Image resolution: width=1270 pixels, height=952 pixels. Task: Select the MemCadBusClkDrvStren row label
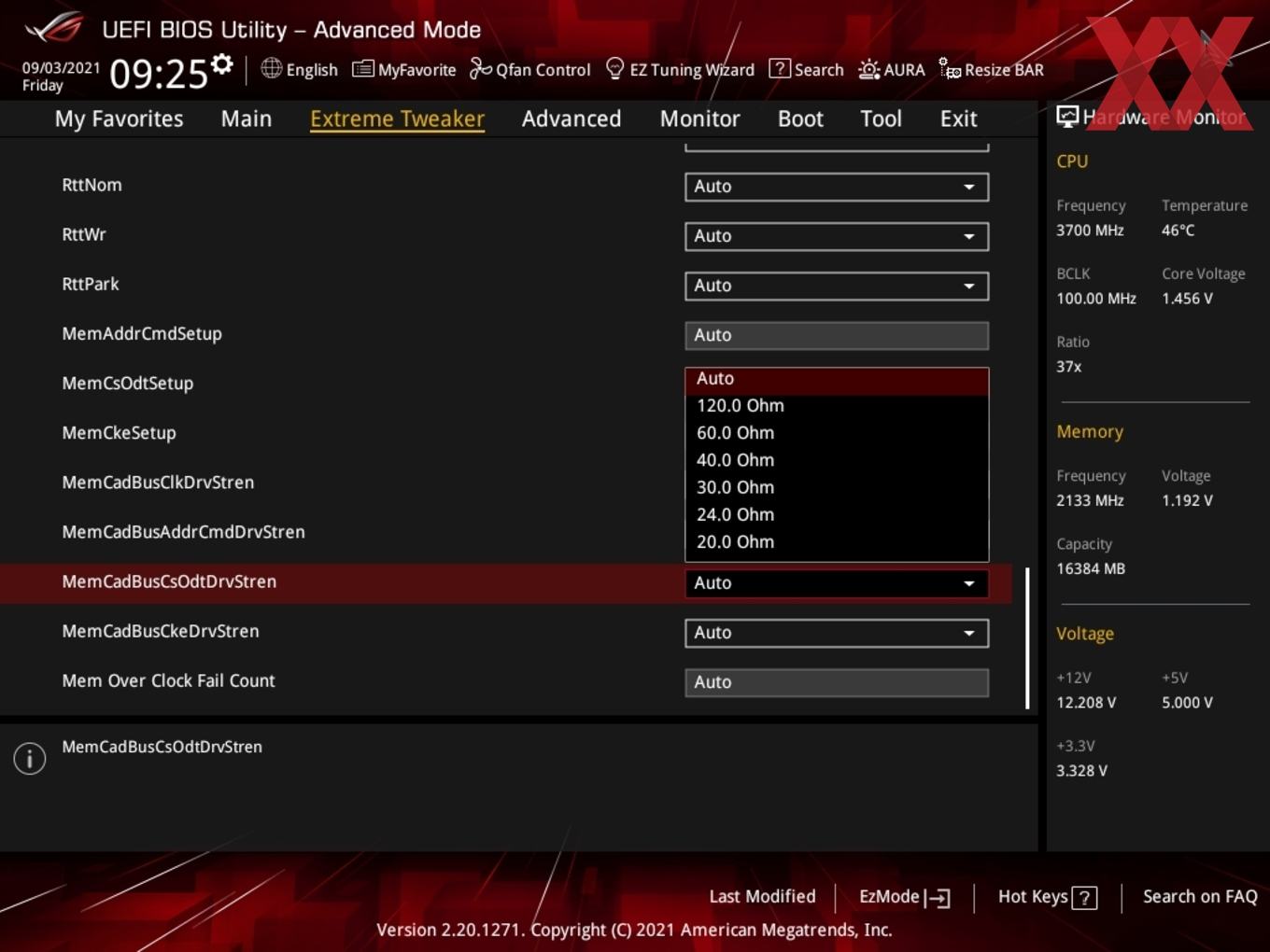tap(158, 483)
